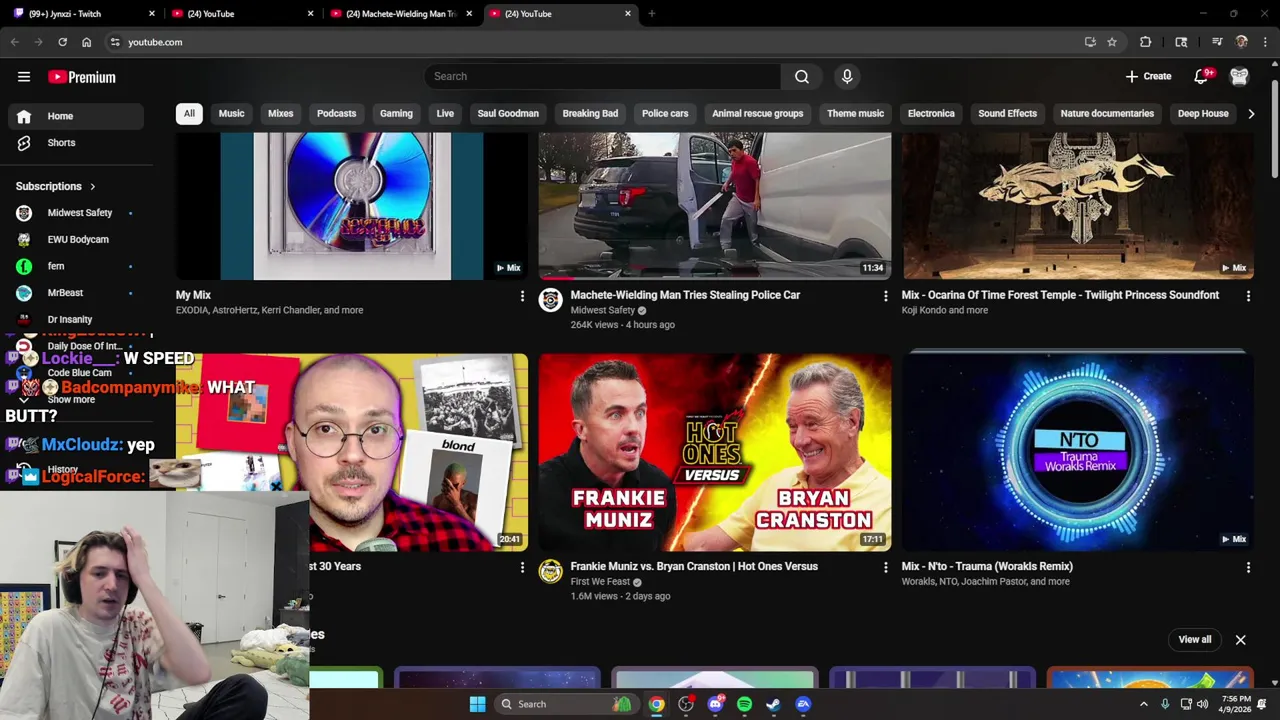Open the Chrome three-dot menu

(x=1265, y=42)
